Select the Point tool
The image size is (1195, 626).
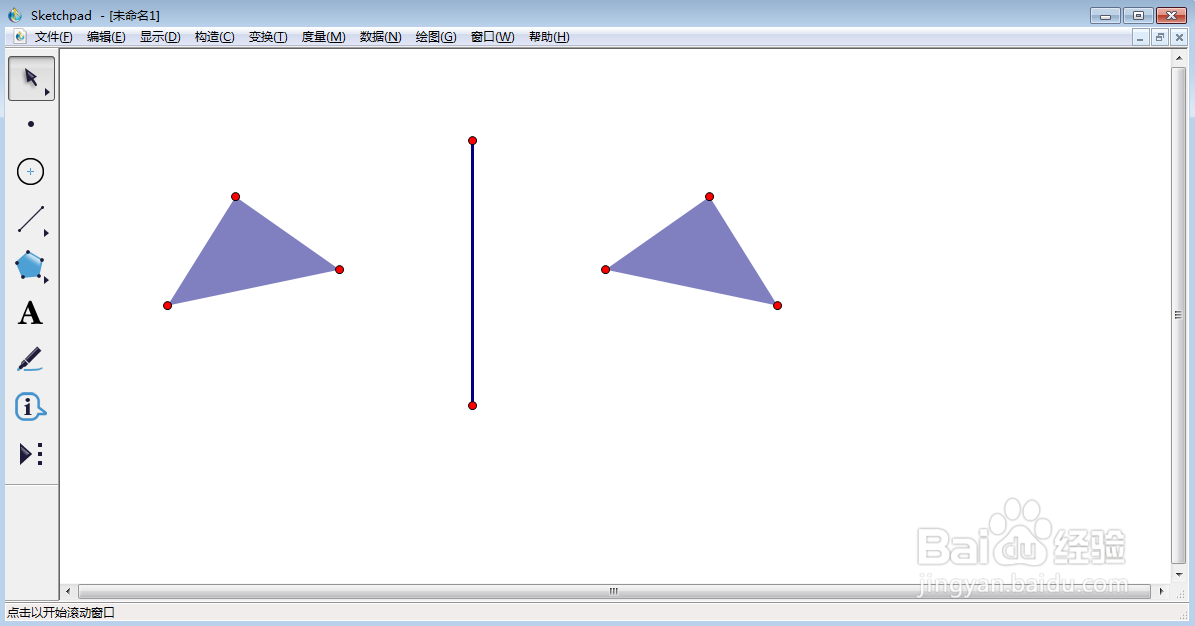(x=30, y=124)
